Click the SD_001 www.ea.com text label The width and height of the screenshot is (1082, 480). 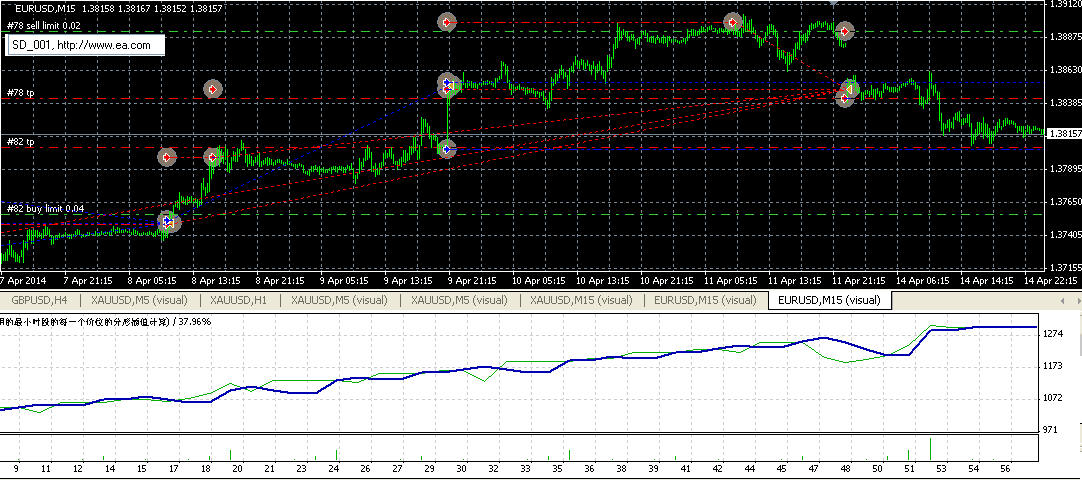(x=84, y=45)
